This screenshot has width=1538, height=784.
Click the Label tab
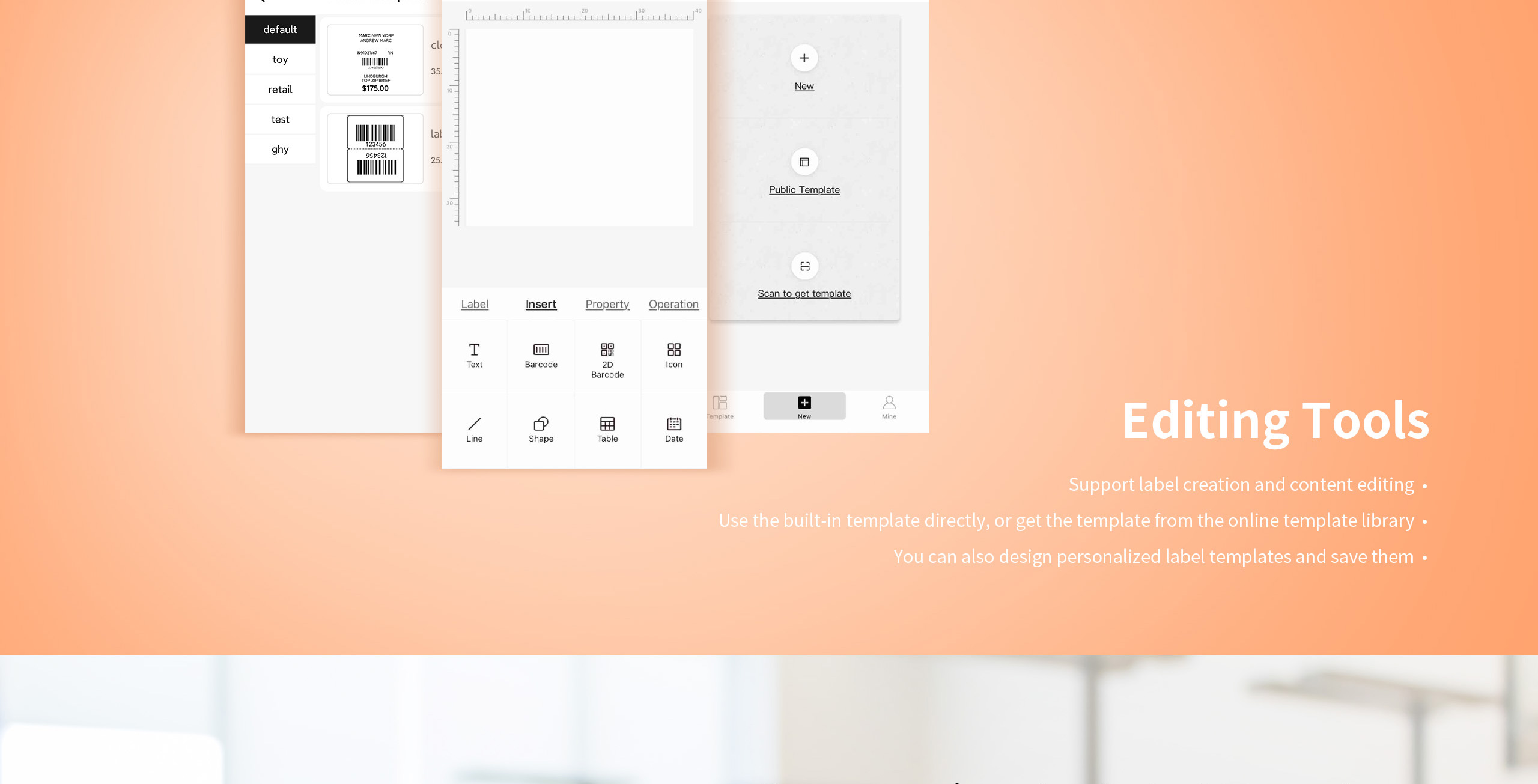[475, 303]
